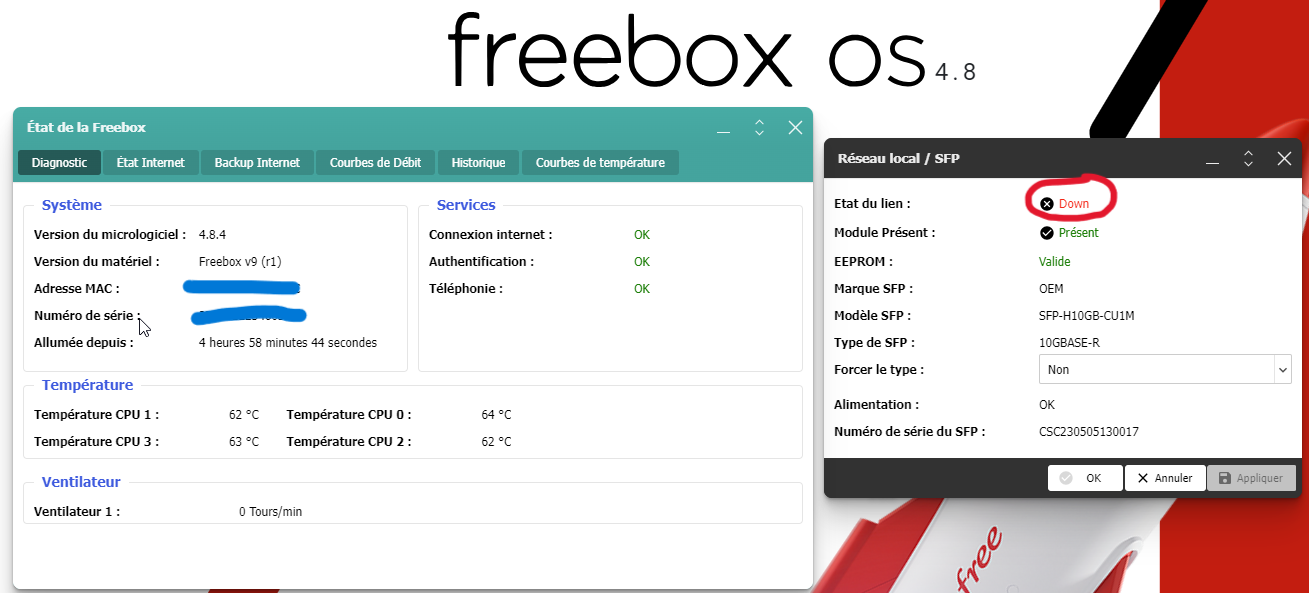Open the Historique tab
The width and height of the screenshot is (1309, 593).
click(479, 162)
